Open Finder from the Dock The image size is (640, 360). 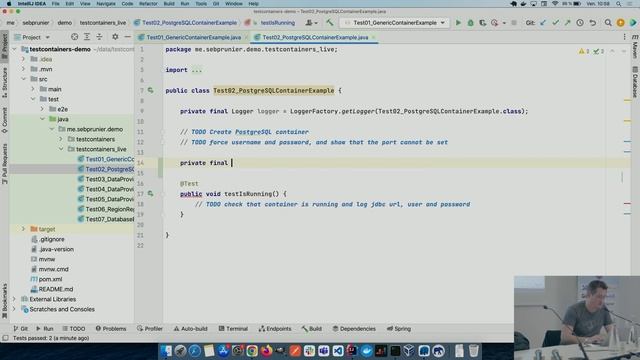pyautogui.click(x=166, y=351)
